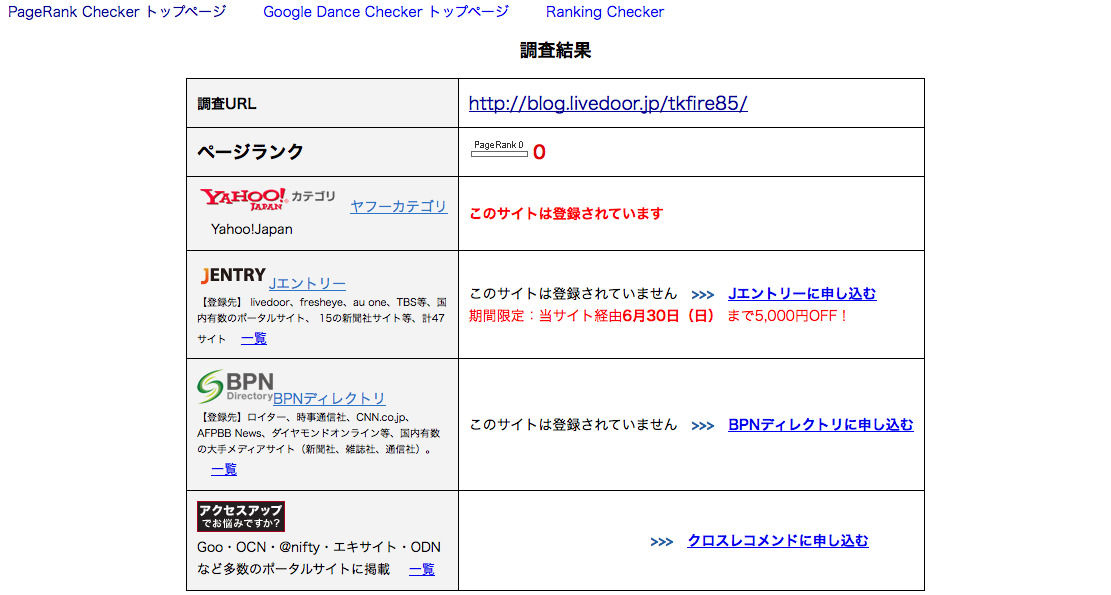The width and height of the screenshot is (1111, 595).
Task: Click the 調査結果 heading
Action: [556, 50]
